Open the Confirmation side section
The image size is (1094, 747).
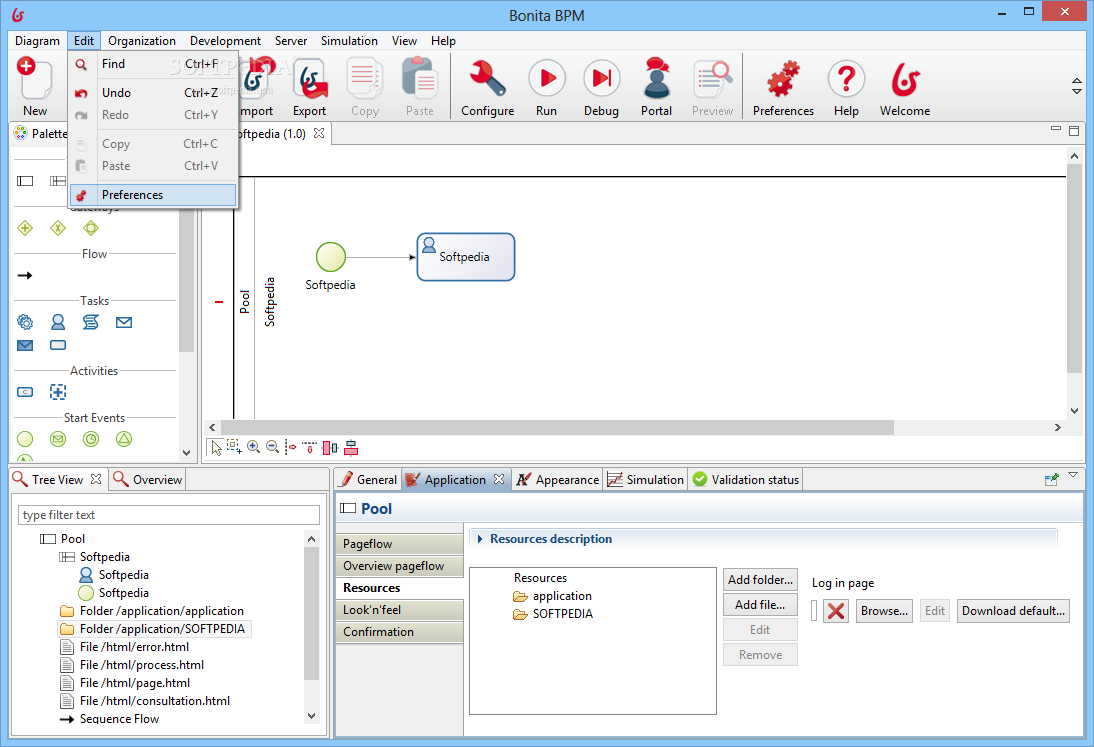tap(400, 632)
